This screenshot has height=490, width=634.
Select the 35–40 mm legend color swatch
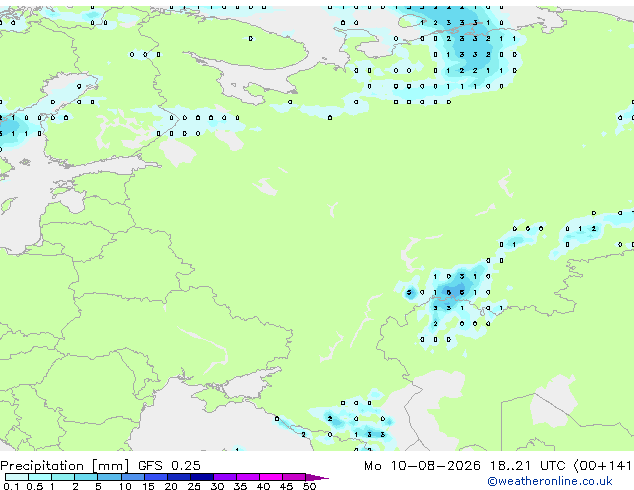[x=247, y=477]
